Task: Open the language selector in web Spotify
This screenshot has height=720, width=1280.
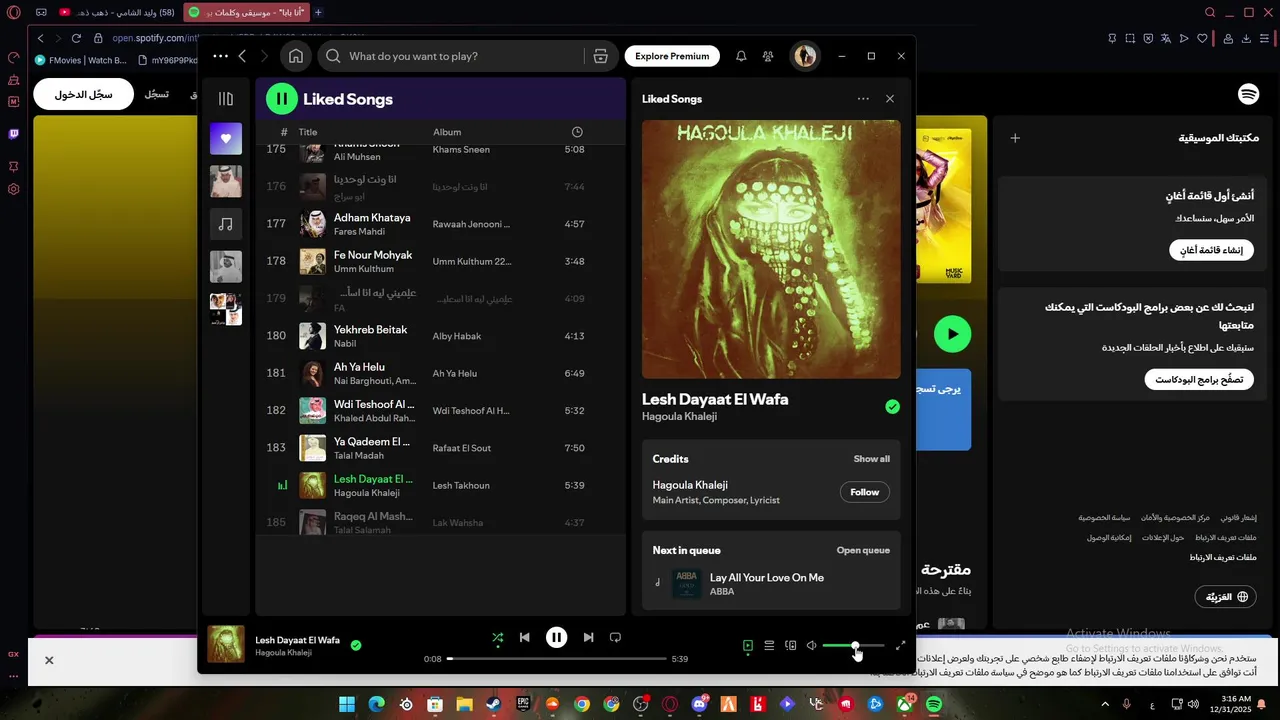Action: tap(1226, 596)
